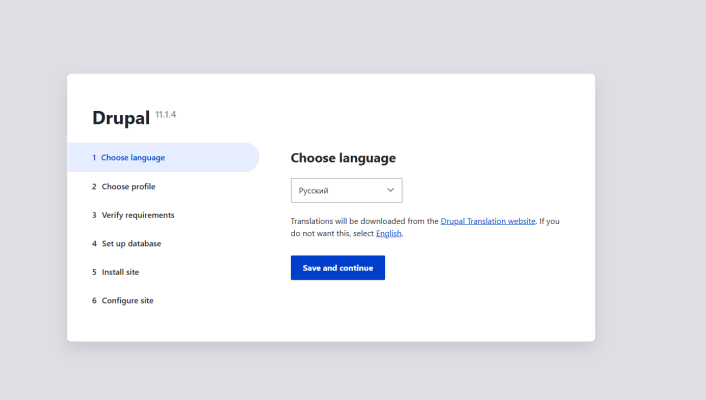
Task: Click the Drupal title heading
Action: tap(120, 118)
